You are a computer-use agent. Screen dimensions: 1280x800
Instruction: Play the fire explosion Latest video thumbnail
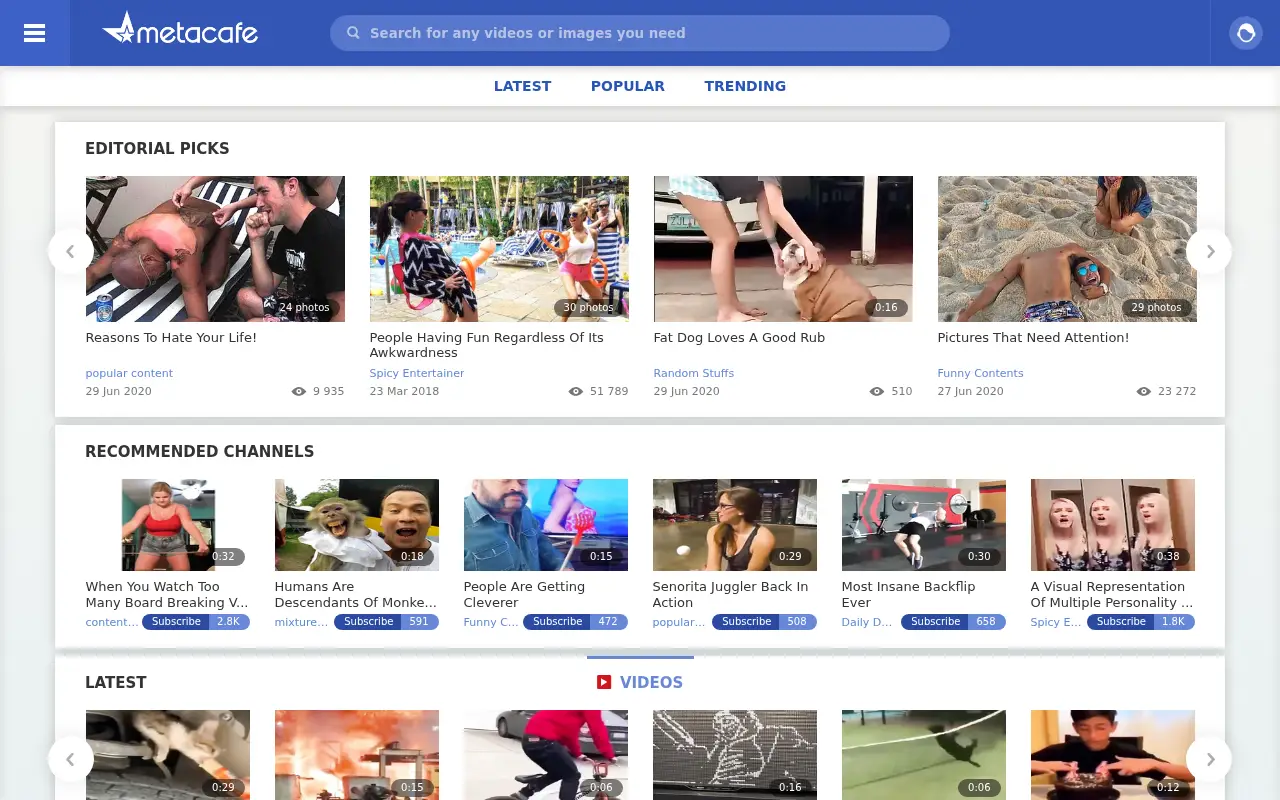pyautogui.click(x=357, y=755)
